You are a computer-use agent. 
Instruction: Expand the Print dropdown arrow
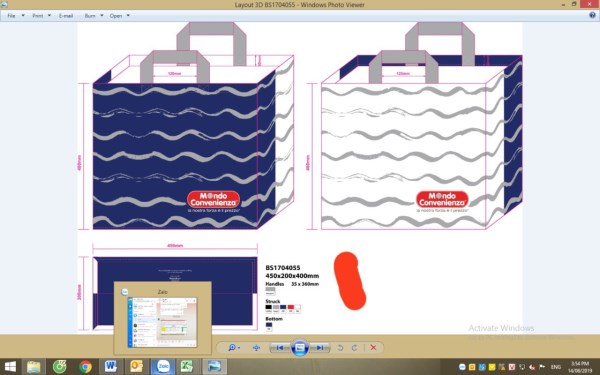(49, 16)
